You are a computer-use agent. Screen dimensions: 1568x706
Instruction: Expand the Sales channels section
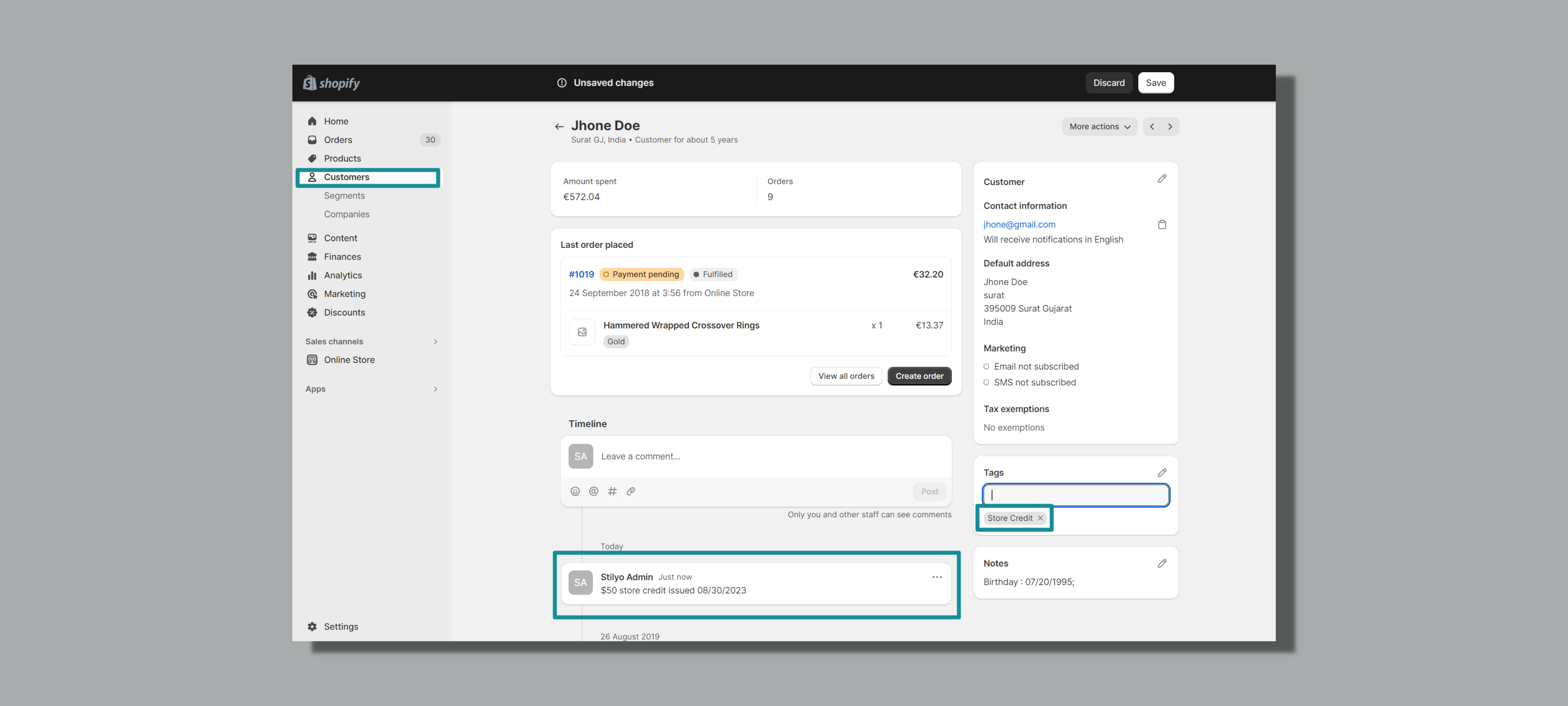[435, 342]
